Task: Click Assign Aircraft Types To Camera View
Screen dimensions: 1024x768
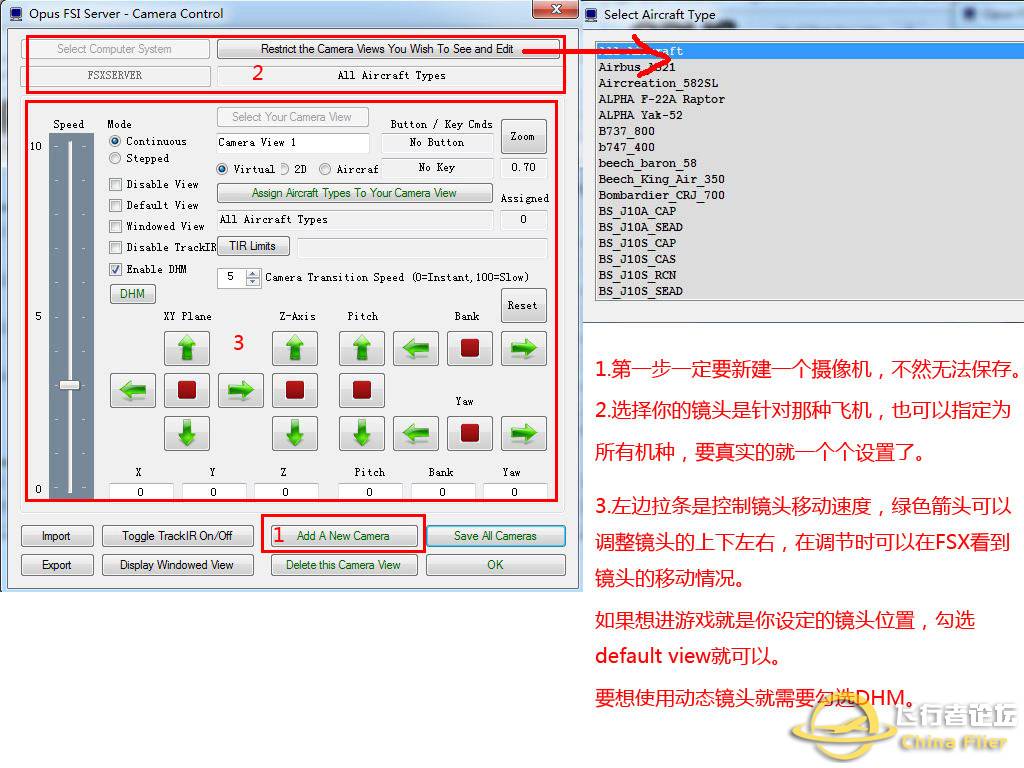Action: (x=354, y=193)
